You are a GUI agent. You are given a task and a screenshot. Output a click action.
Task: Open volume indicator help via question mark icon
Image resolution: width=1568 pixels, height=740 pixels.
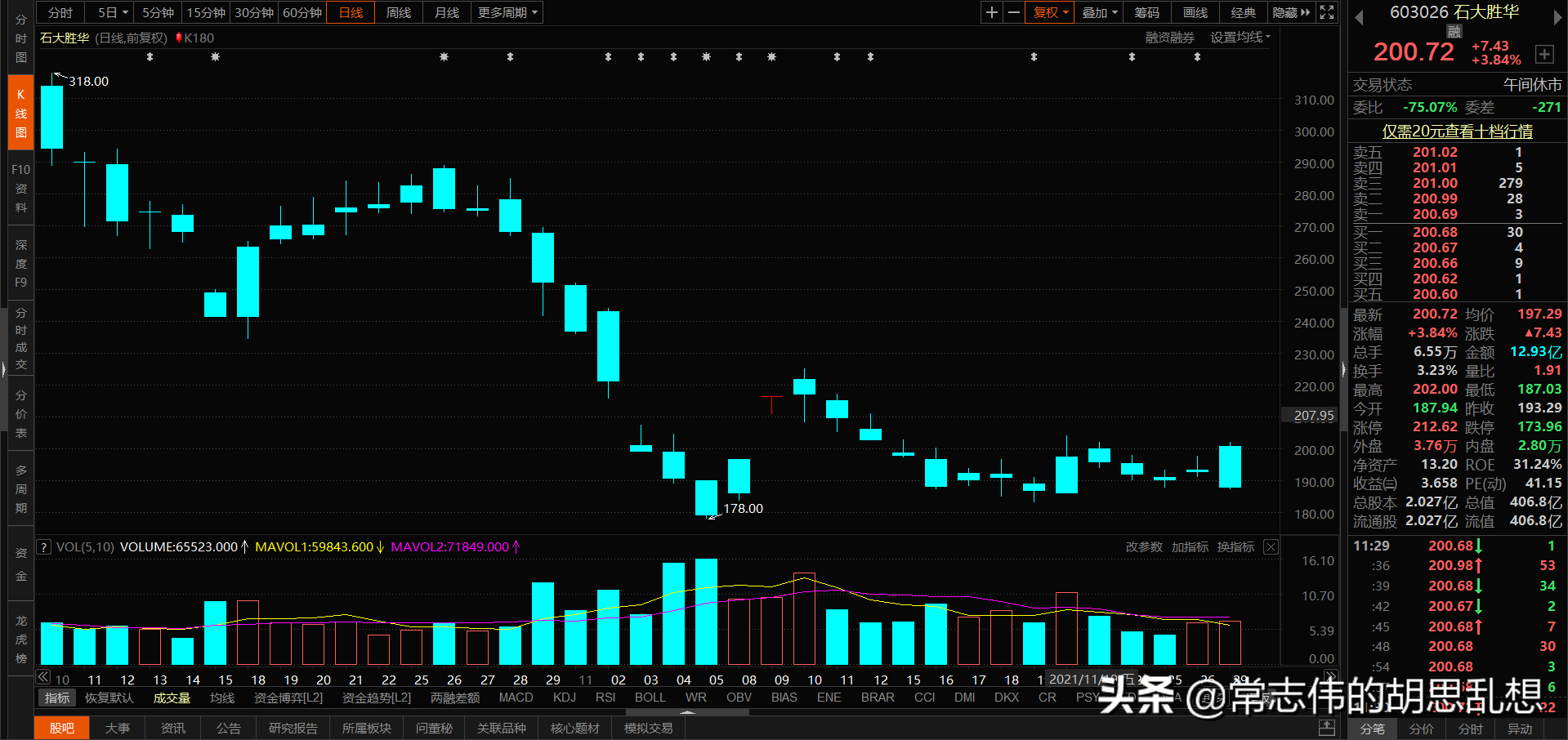coord(42,546)
